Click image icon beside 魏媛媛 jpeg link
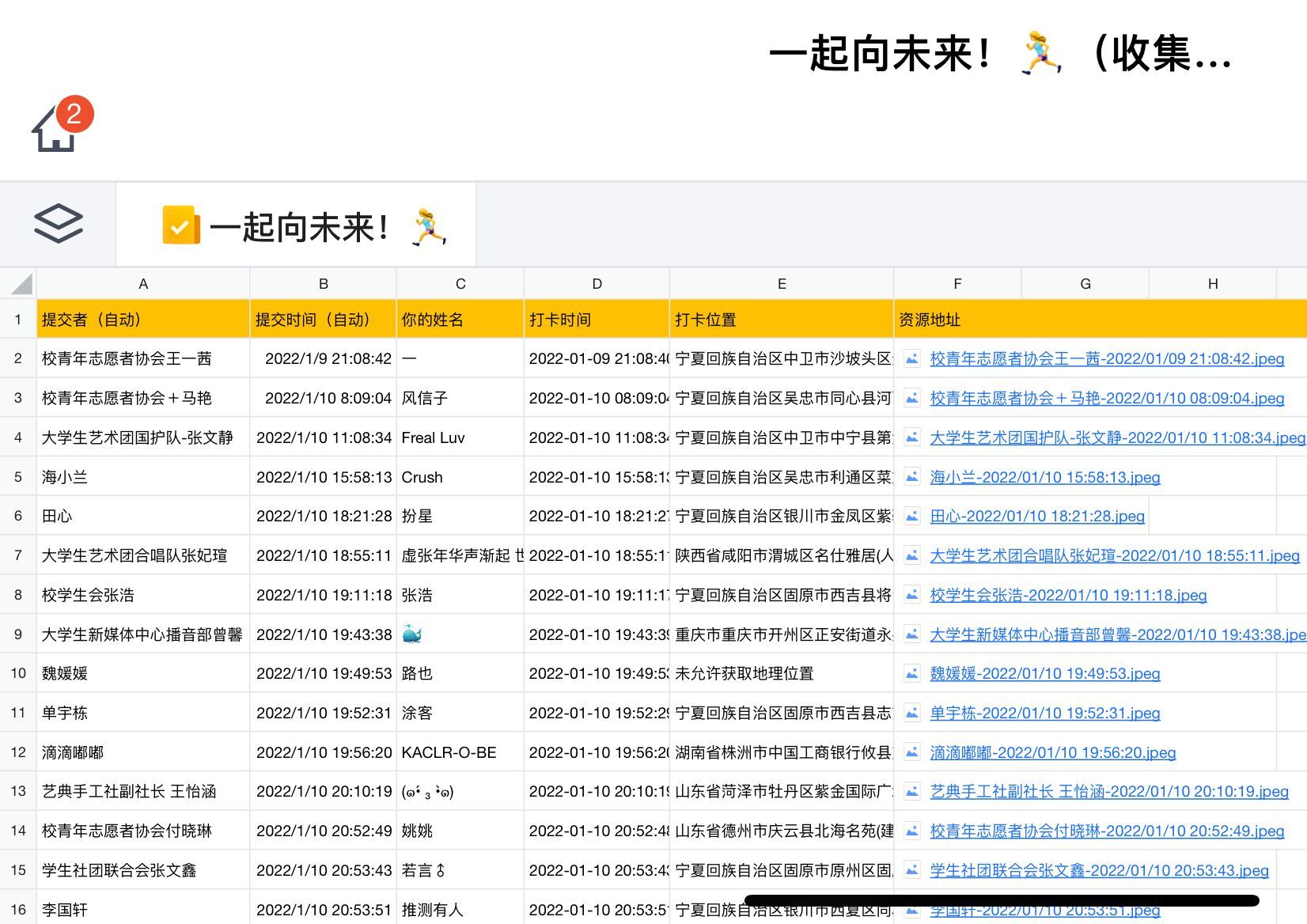The height and width of the screenshot is (924, 1307). click(912, 674)
